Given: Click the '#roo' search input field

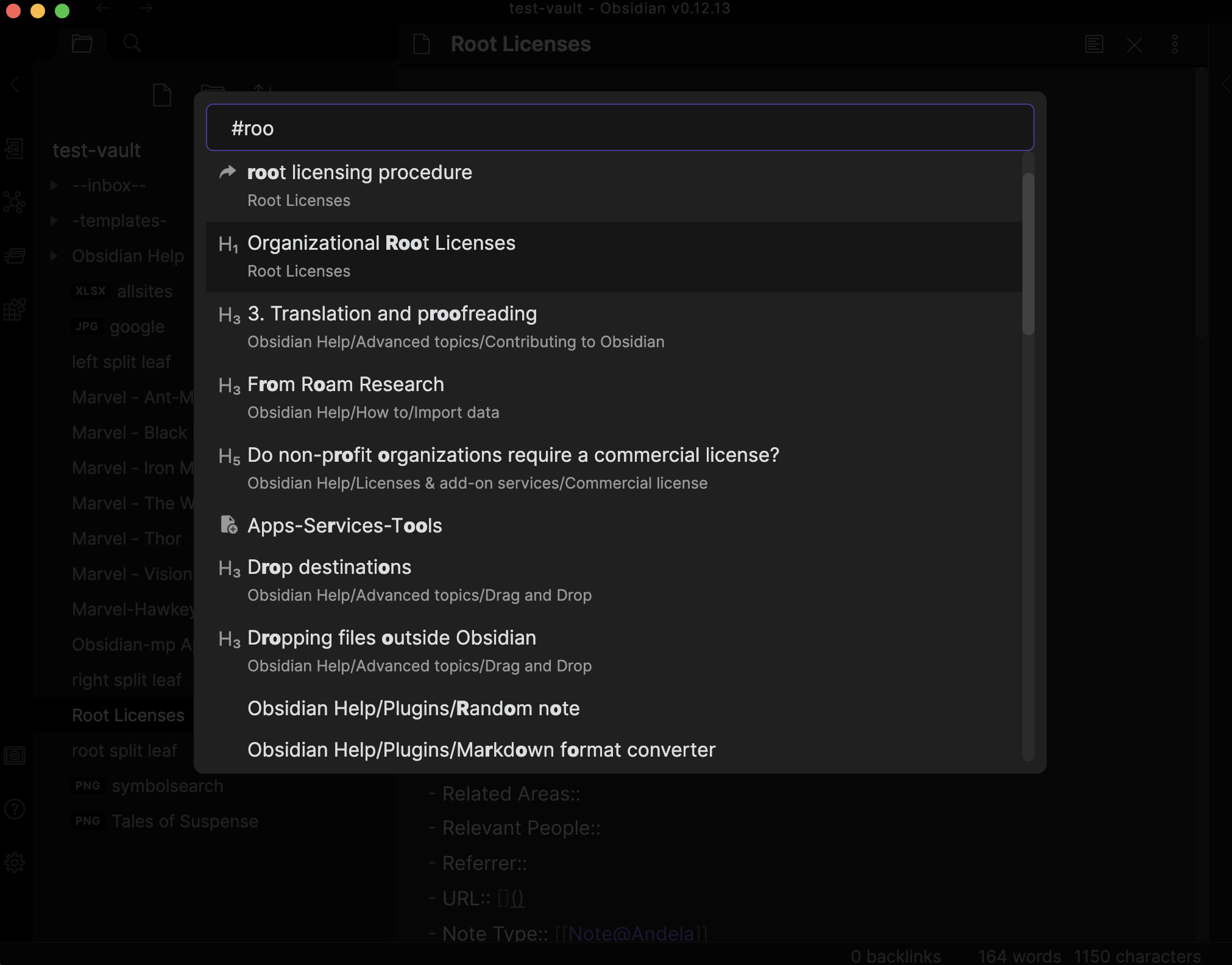Looking at the screenshot, I should [619, 128].
